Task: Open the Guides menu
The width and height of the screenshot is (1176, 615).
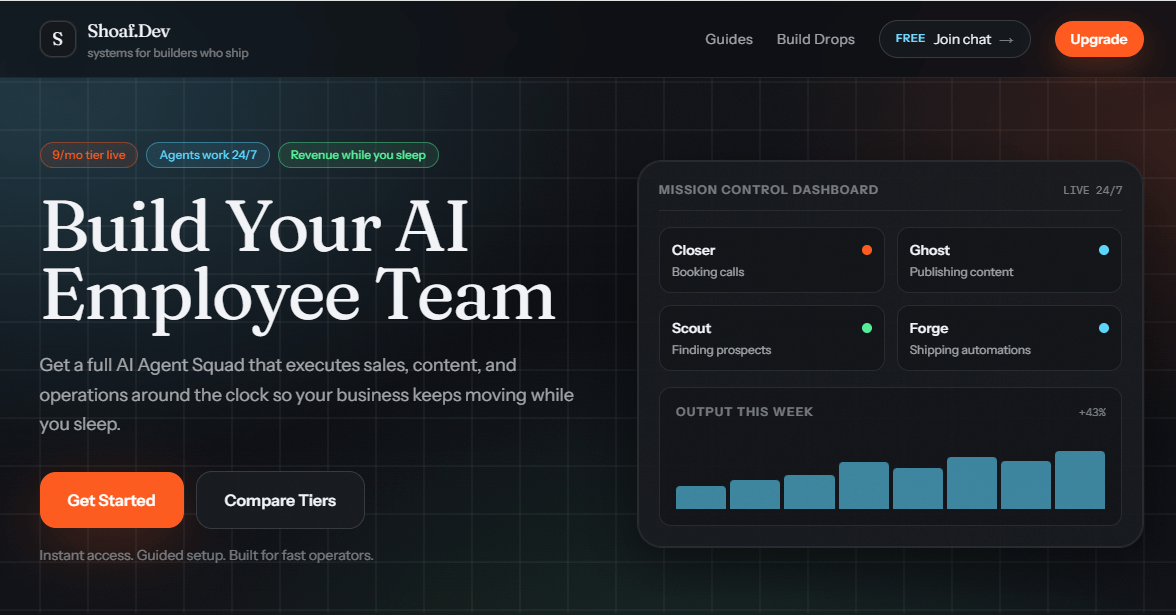Action: [729, 39]
